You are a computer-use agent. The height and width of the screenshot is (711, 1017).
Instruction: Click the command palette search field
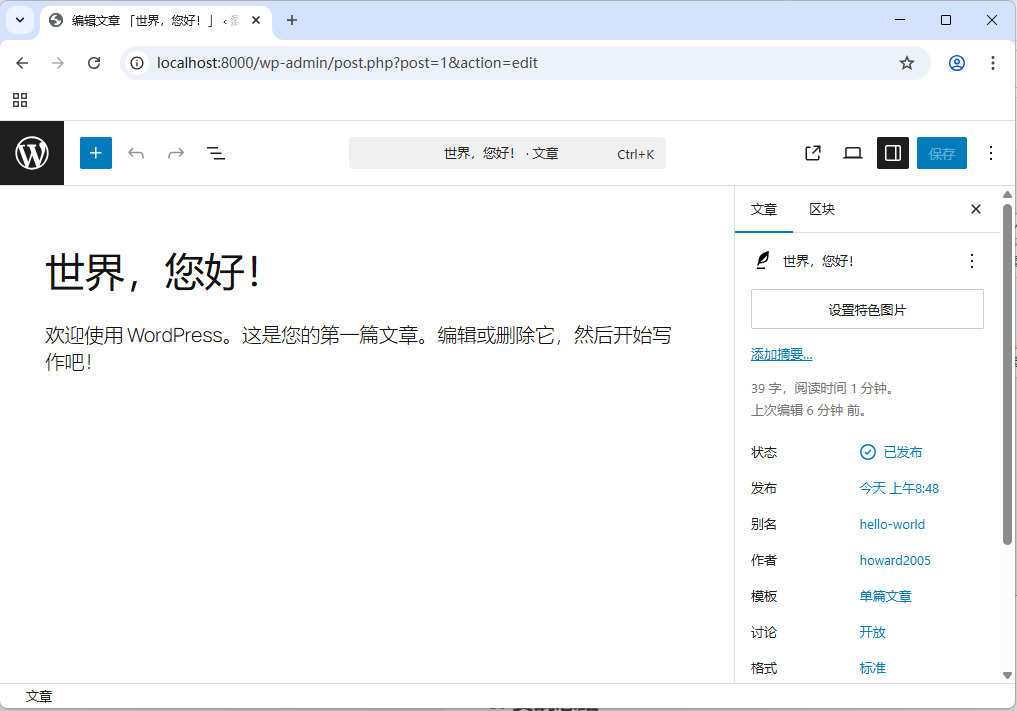(507, 152)
